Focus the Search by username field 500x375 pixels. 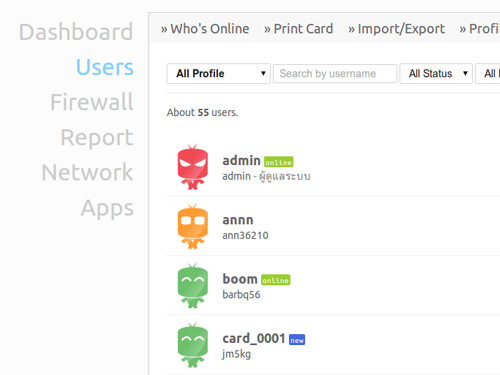pyautogui.click(x=335, y=73)
